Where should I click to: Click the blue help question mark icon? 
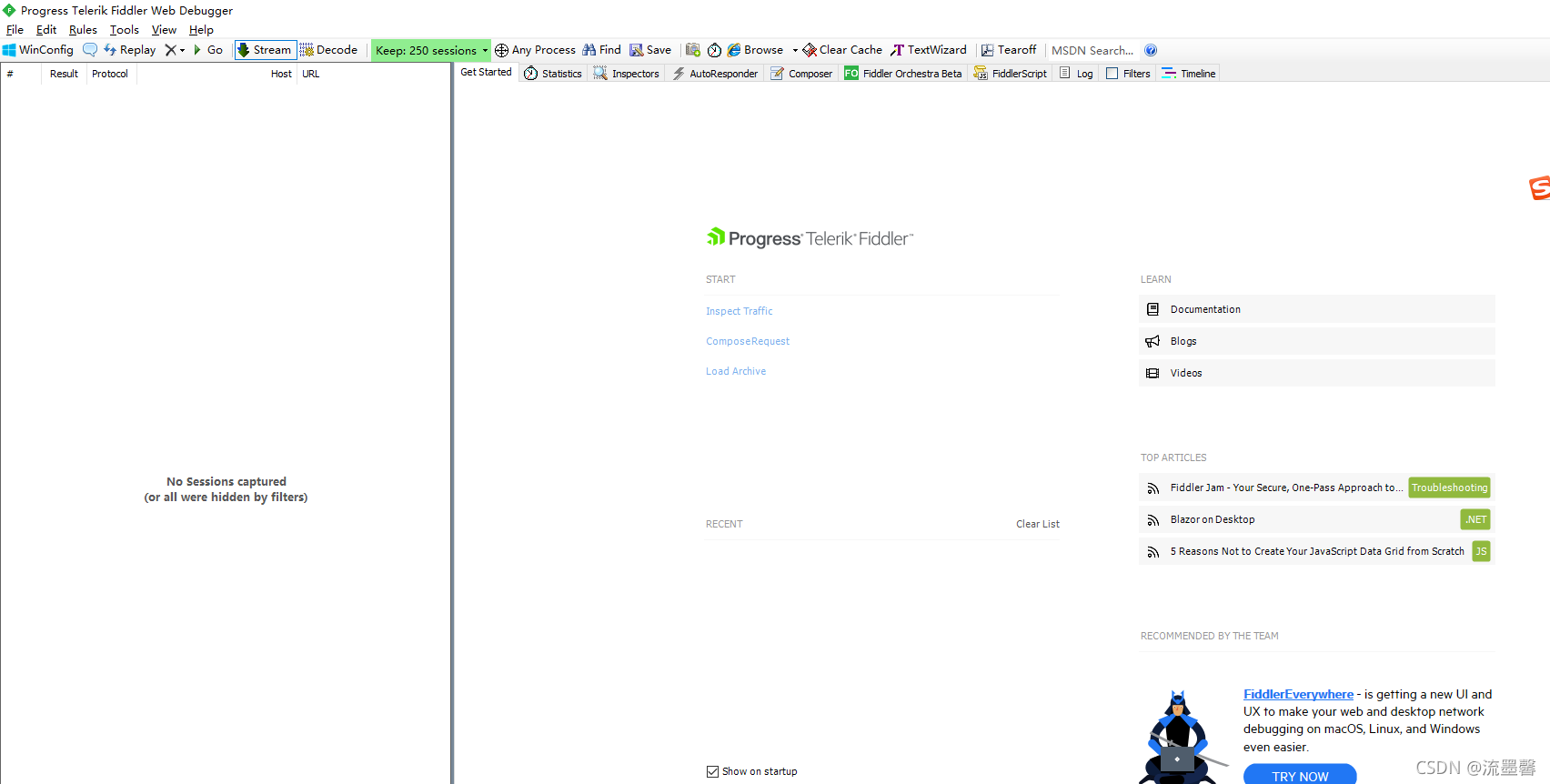tap(1151, 50)
